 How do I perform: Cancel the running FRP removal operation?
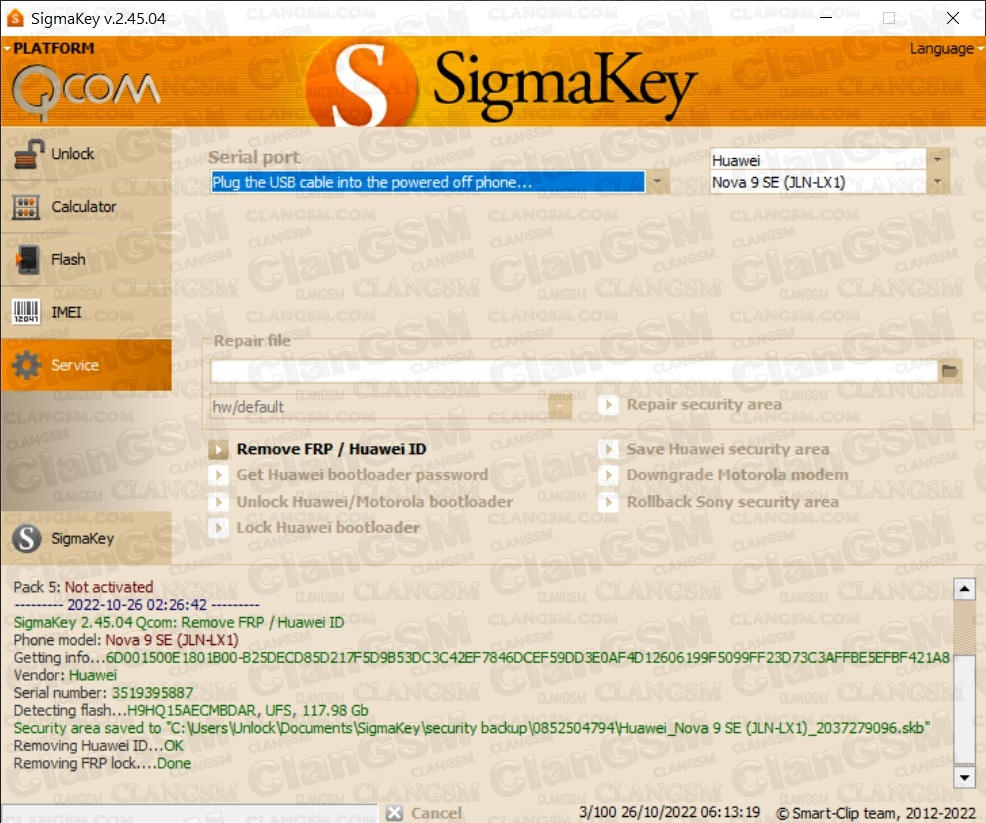[x=425, y=812]
